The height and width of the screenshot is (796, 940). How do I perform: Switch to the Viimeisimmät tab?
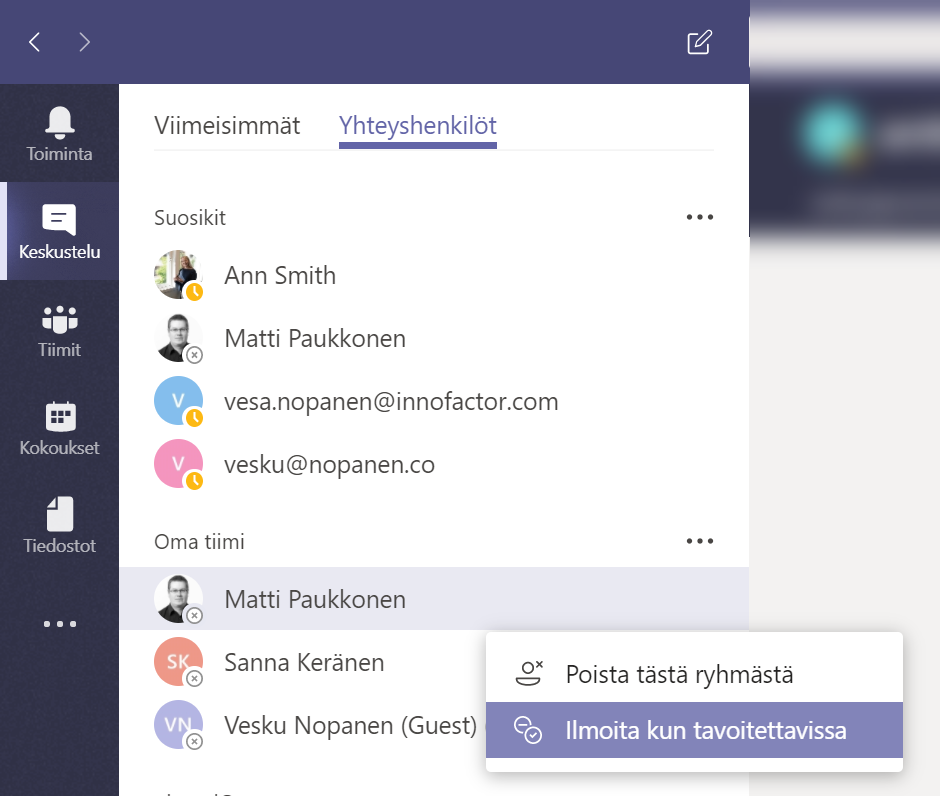click(227, 126)
